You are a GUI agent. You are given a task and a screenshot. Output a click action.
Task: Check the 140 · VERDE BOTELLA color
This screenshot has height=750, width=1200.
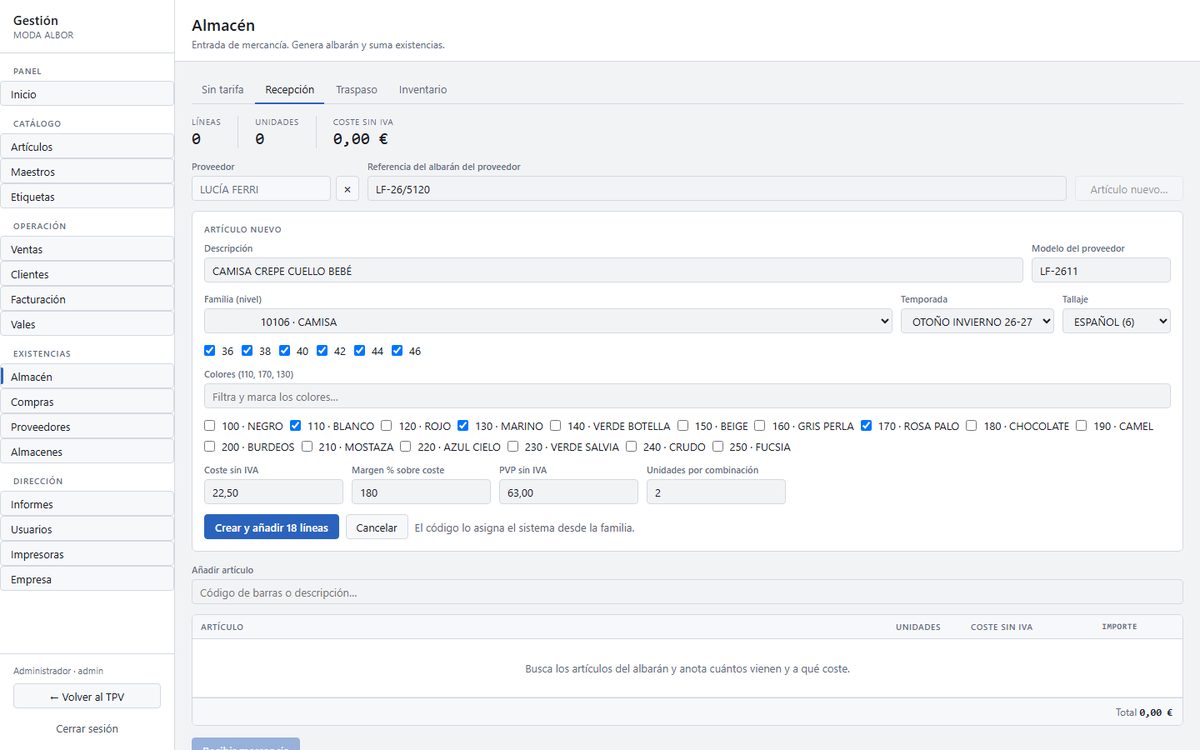click(x=555, y=426)
